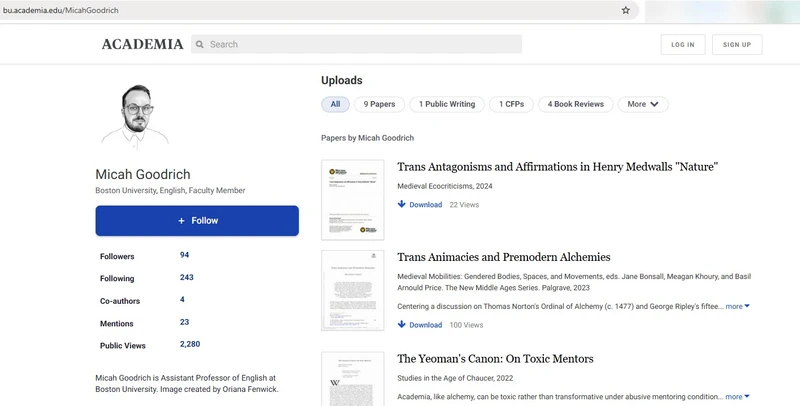Viewport: 800px width, 406px height.
Task: Open the Trans Antagonisms paper thumbnail
Action: tap(352, 200)
